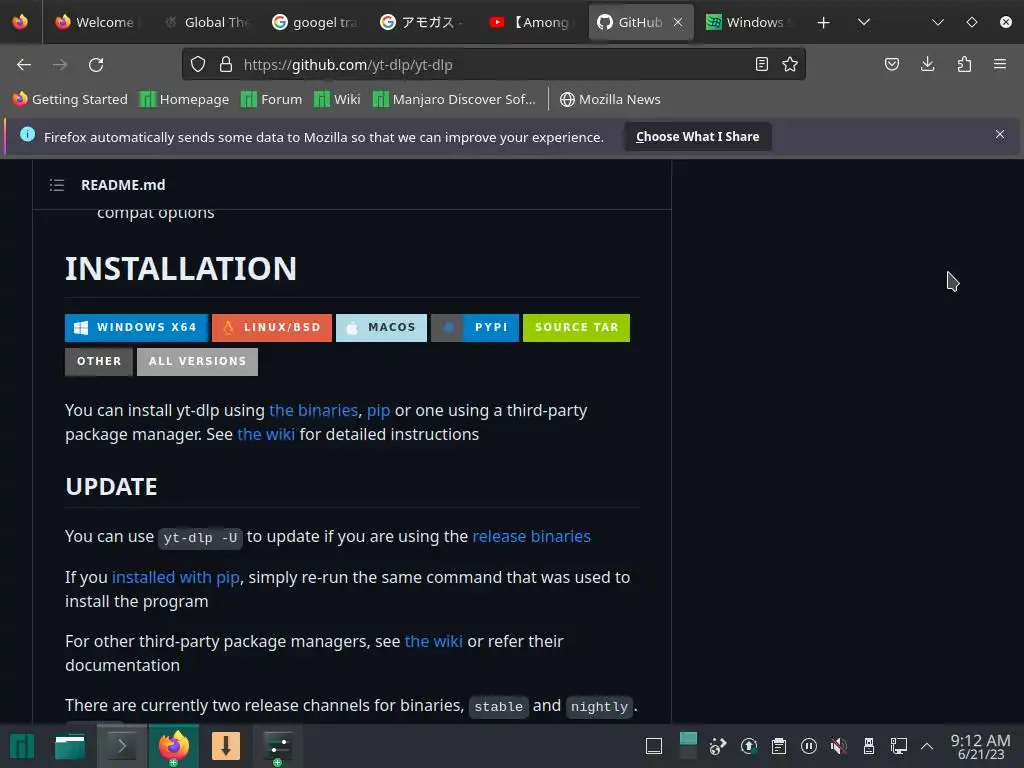Click the address bar URL field
This screenshot has width=1024, height=768.
pos(493,65)
